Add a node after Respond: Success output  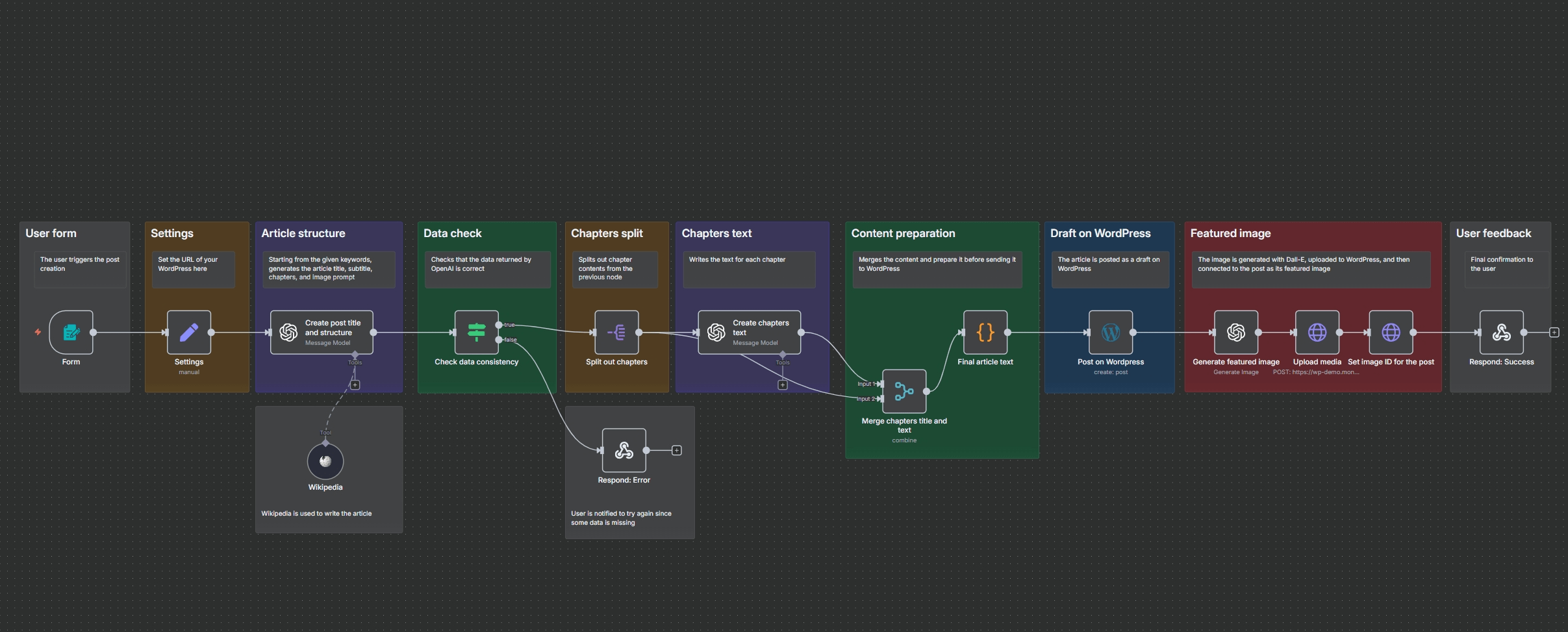tap(1554, 333)
